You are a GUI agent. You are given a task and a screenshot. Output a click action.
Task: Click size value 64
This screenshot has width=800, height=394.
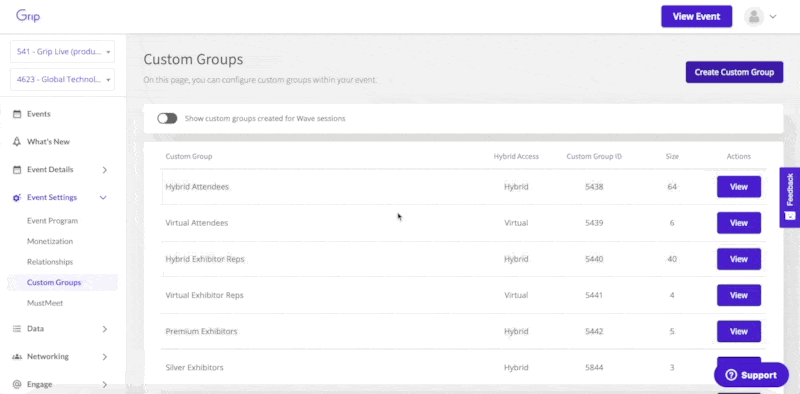coord(672,187)
